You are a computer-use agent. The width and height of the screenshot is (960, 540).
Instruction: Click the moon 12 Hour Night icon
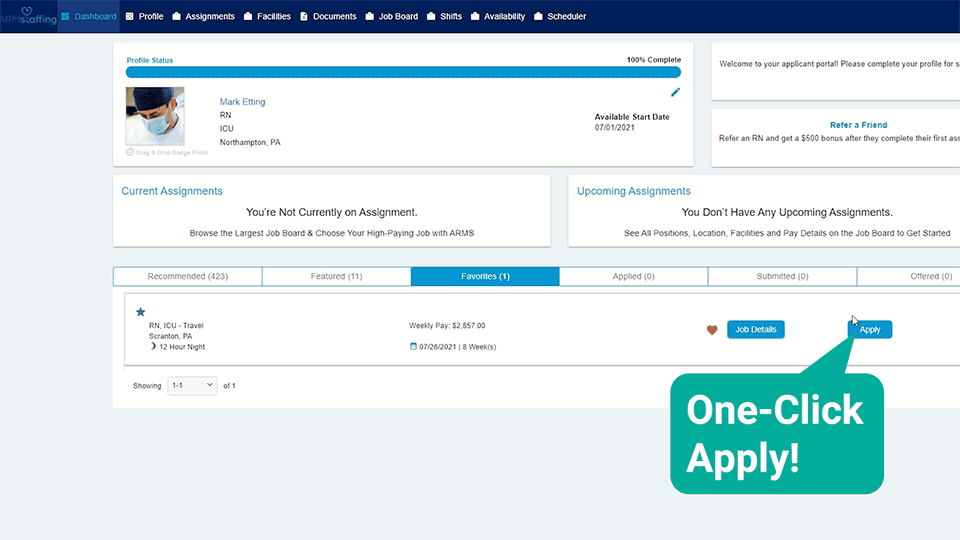pos(153,347)
